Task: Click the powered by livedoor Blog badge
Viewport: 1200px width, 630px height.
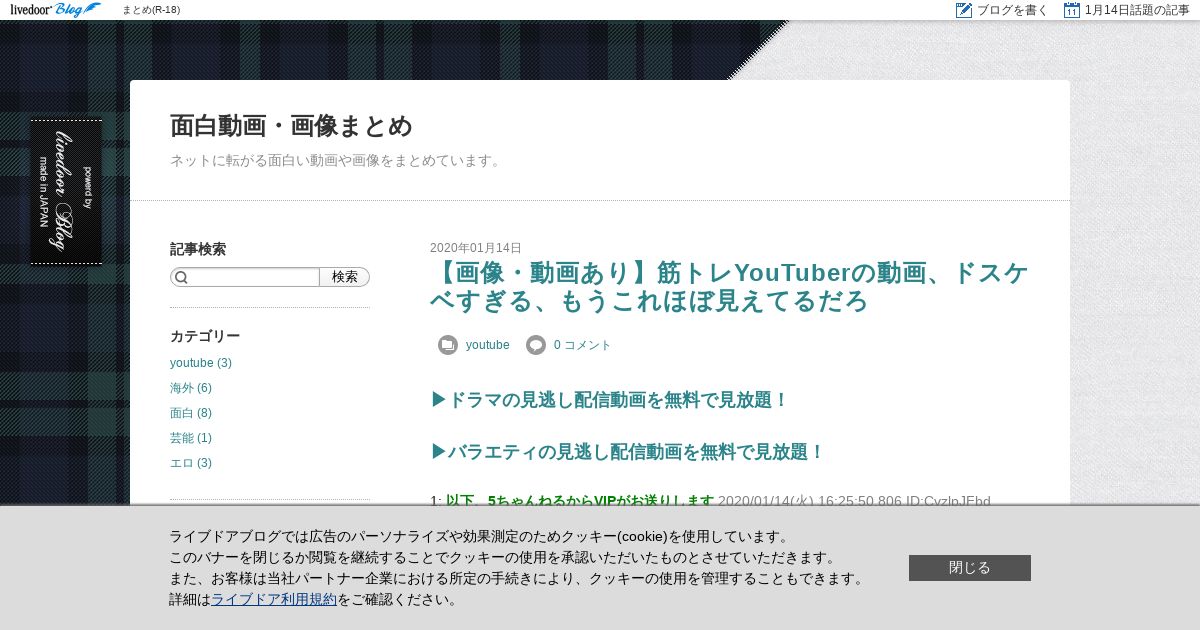Action: click(x=66, y=192)
